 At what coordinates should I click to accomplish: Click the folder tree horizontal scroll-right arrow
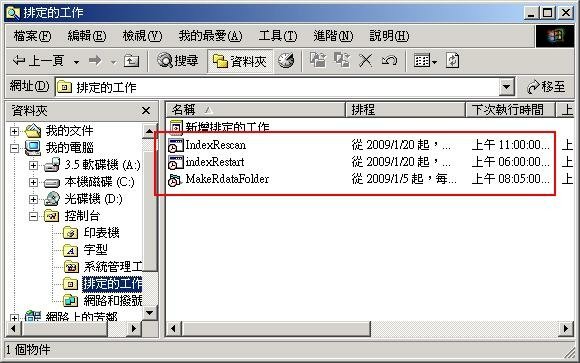[x=134, y=329]
